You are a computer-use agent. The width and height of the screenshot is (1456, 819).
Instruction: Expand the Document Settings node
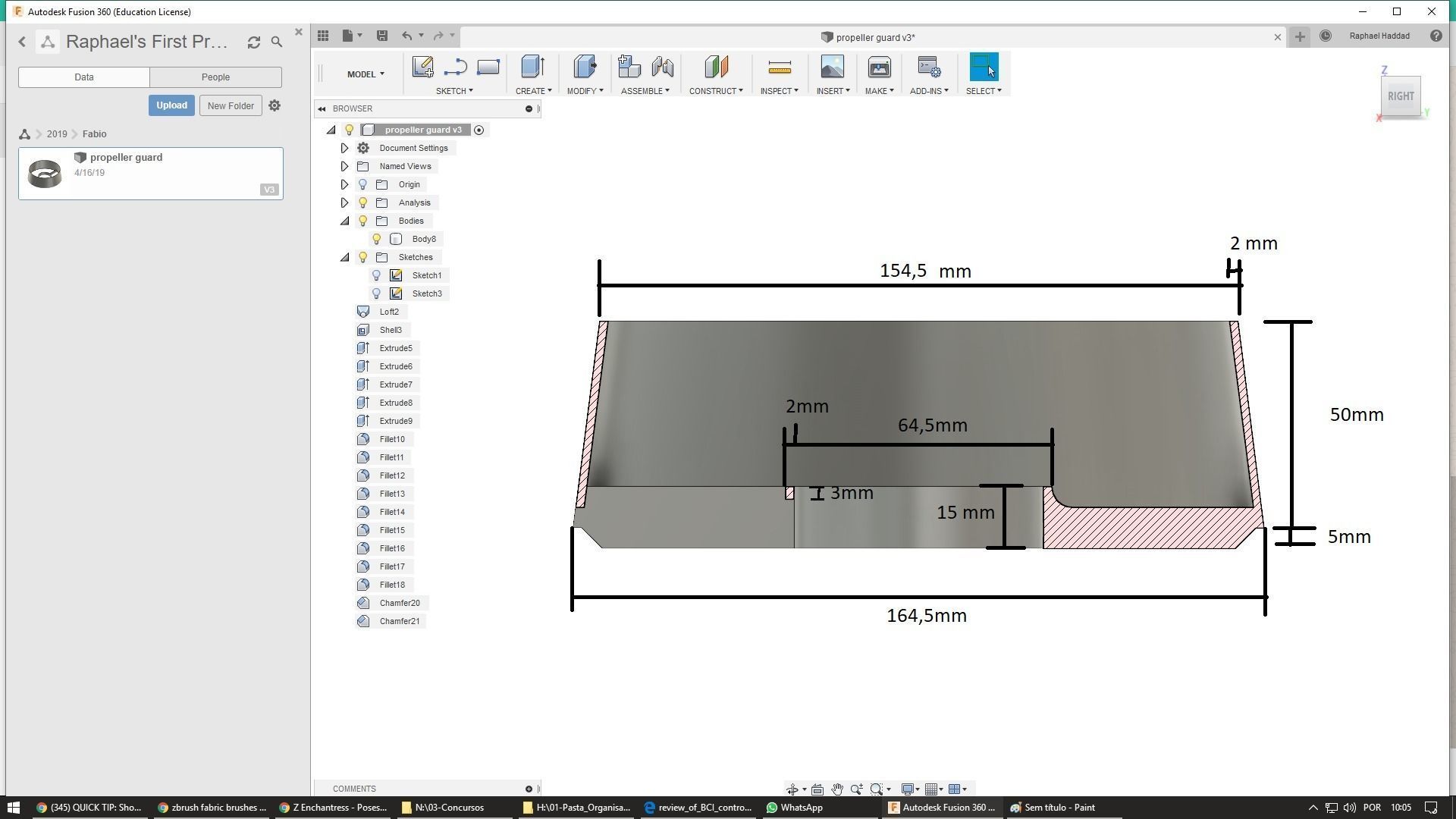point(344,148)
